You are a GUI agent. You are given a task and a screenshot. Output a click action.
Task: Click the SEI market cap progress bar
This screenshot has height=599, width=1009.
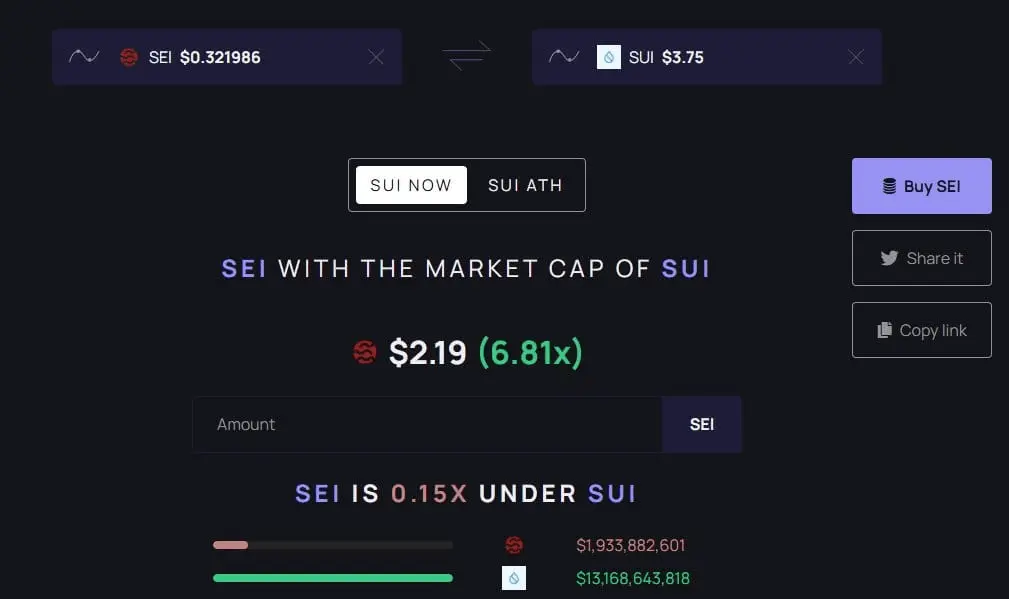pos(333,545)
